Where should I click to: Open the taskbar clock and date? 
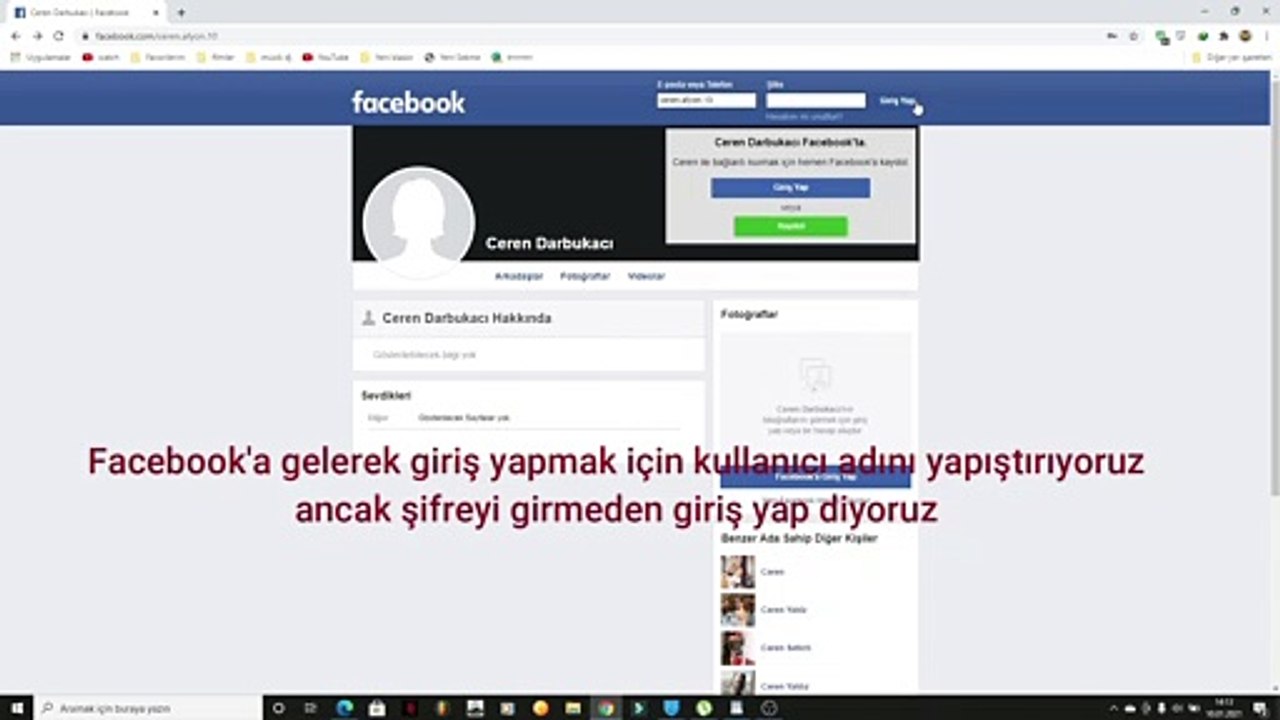[x=1226, y=708]
